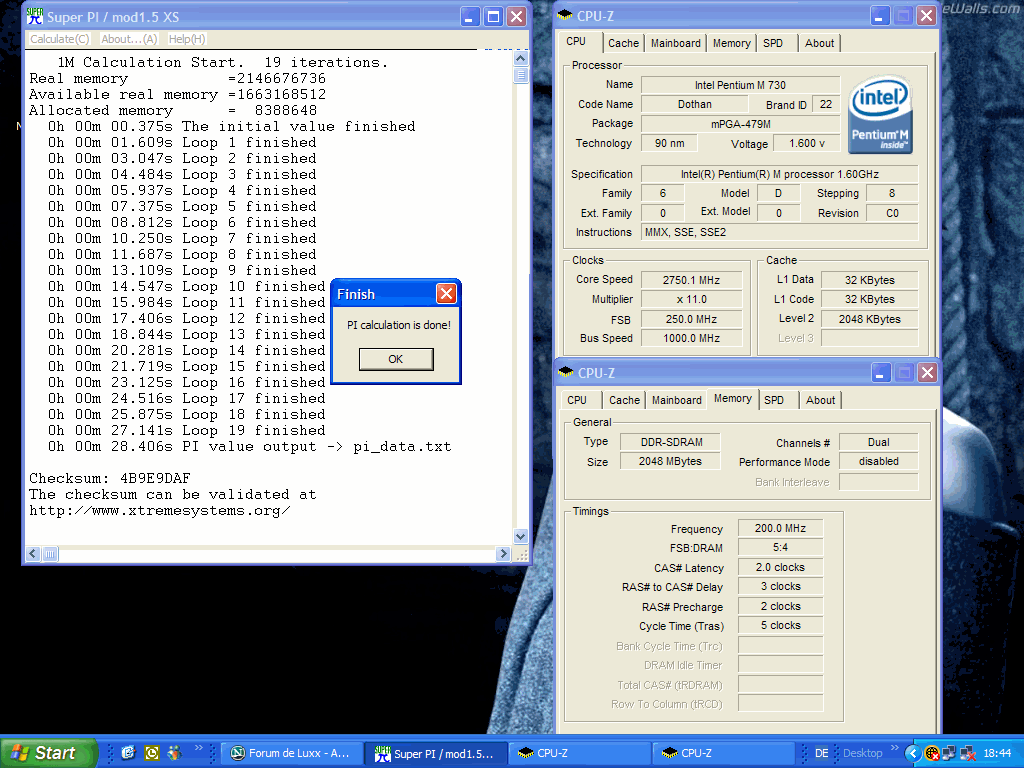The image size is (1024, 768).
Task: Click the chip icon in the lower CPU-Z title bar
Action: [566, 372]
